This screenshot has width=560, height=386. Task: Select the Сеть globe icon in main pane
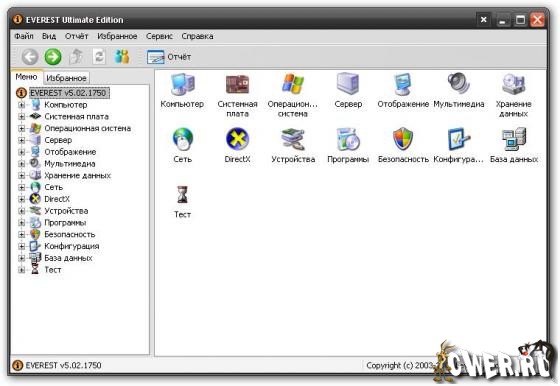click(x=182, y=139)
